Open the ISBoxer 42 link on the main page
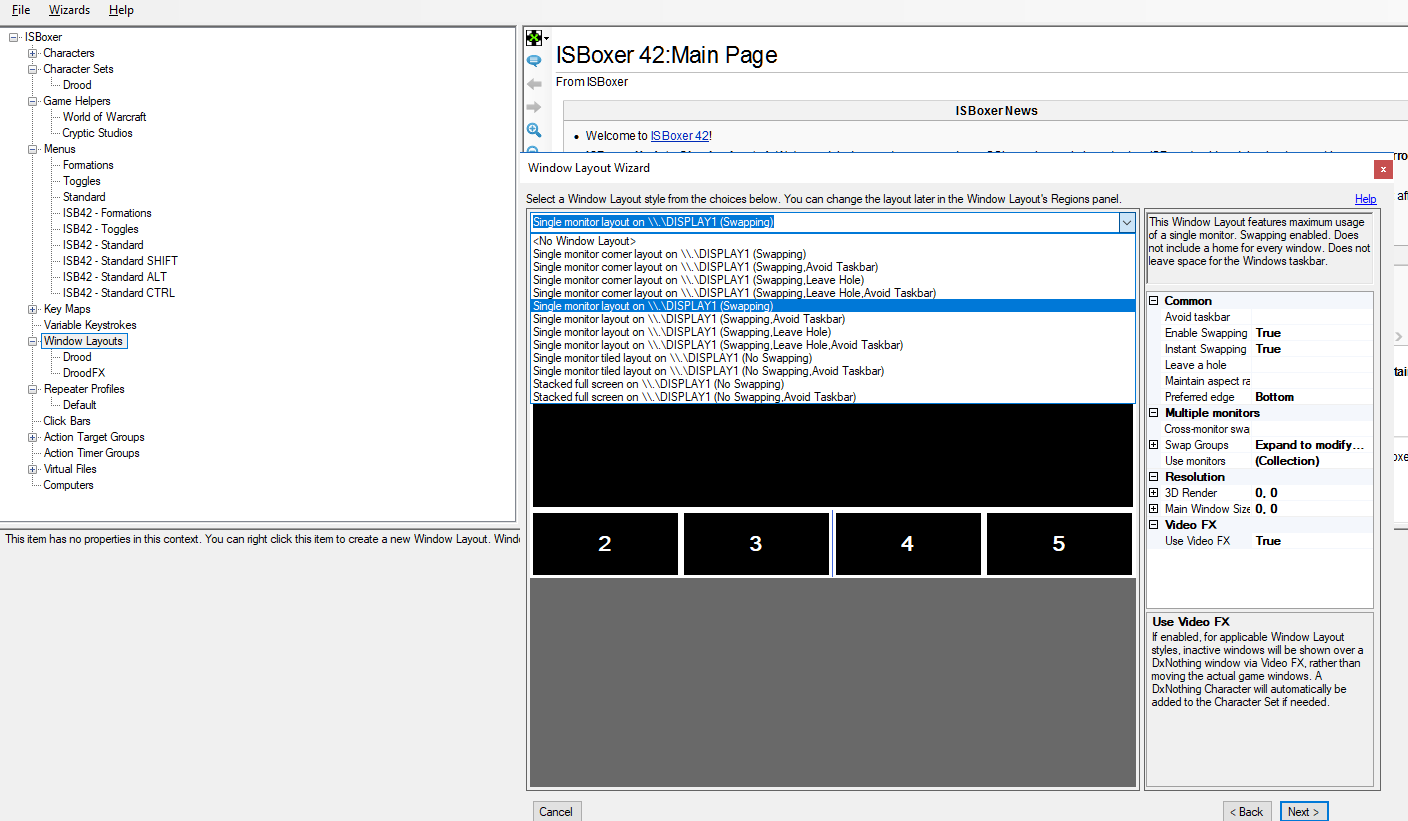The height and width of the screenshot is (821, 1408). pyautogui.click(x=679, y=136)
